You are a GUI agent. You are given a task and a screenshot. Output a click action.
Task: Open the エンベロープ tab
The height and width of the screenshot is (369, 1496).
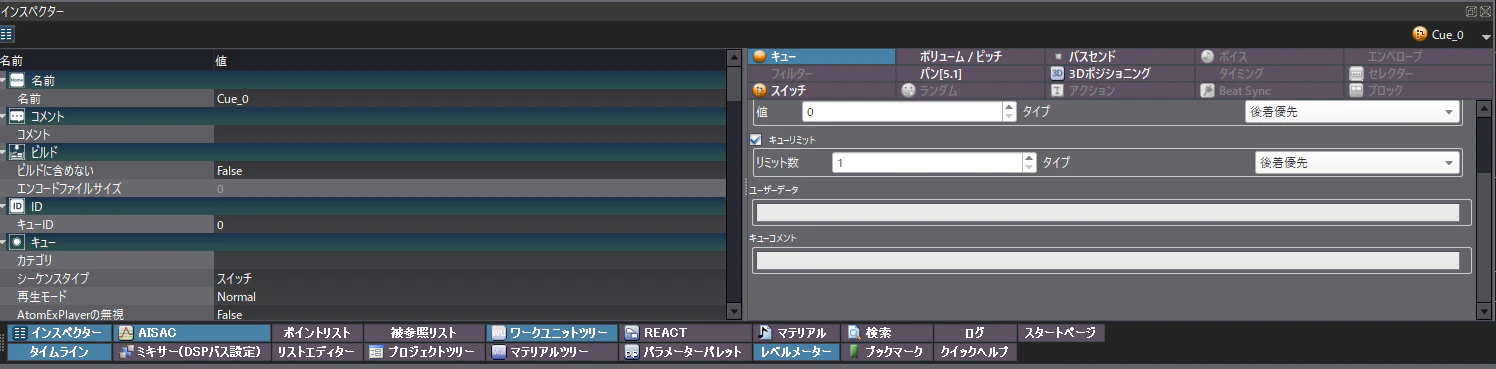(x=1419, y=57)
